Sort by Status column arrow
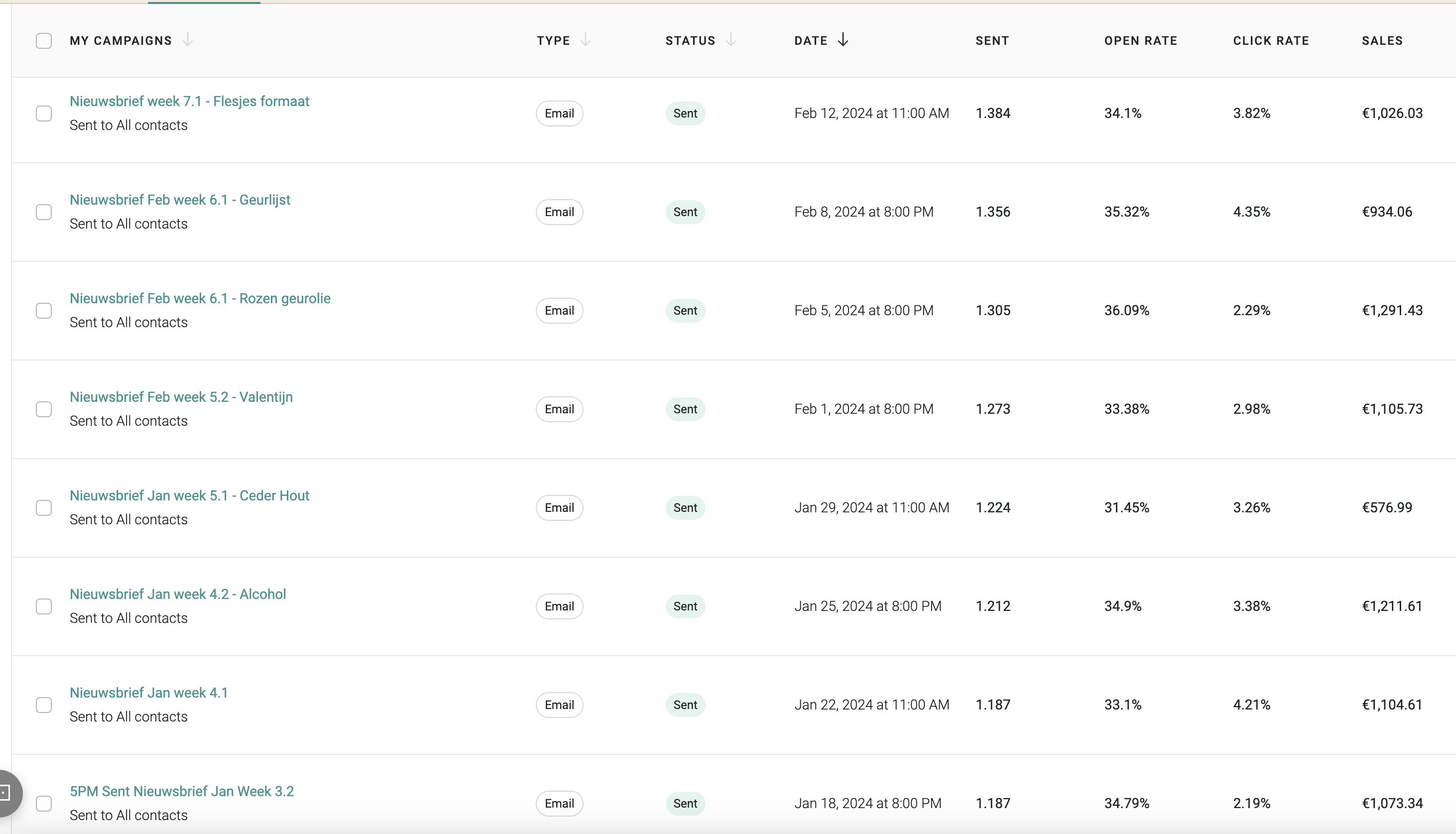The image size is (1456, 834). [x=730, y=40]
